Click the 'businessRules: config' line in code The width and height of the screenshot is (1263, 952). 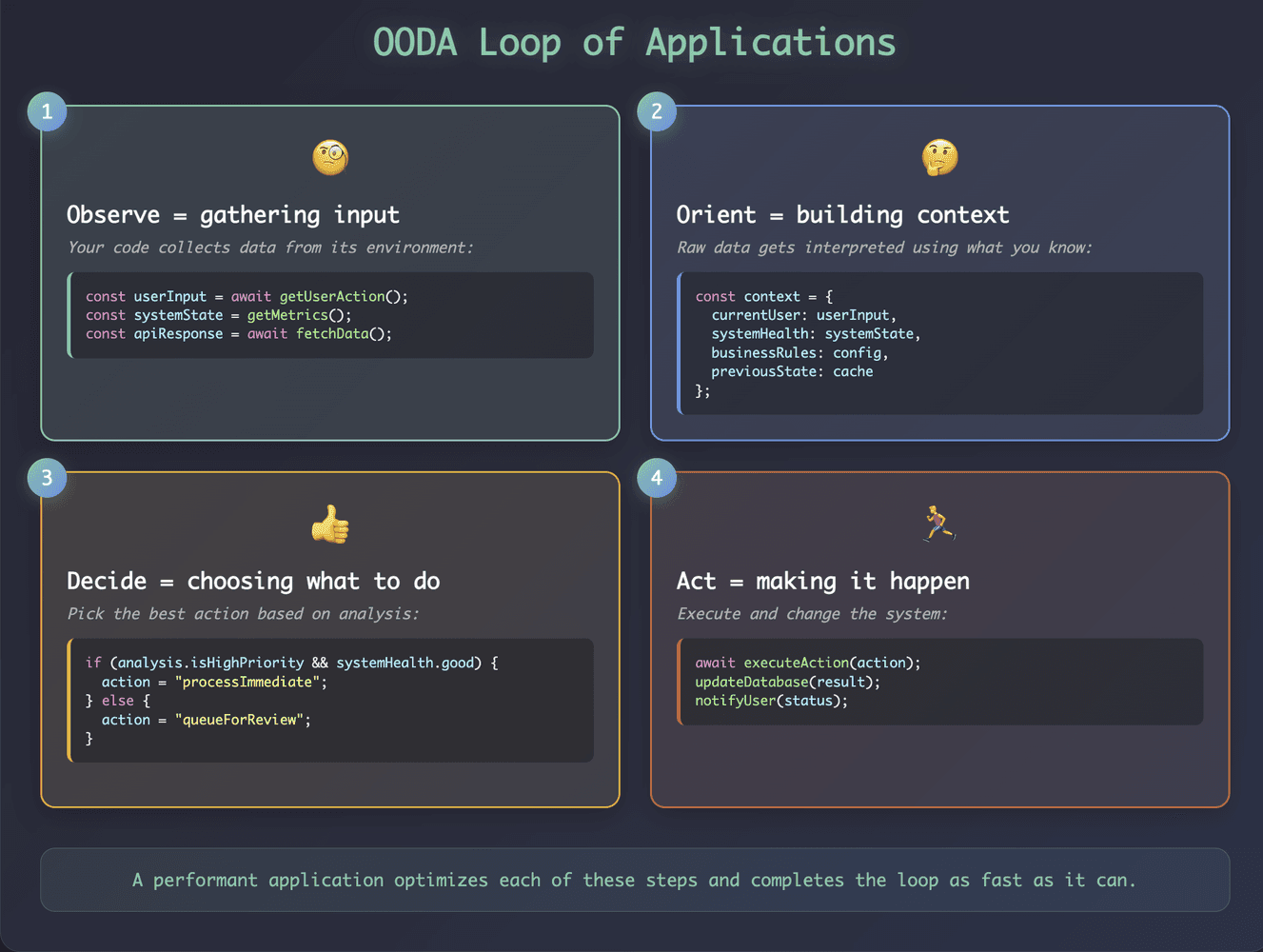point(799,353)
